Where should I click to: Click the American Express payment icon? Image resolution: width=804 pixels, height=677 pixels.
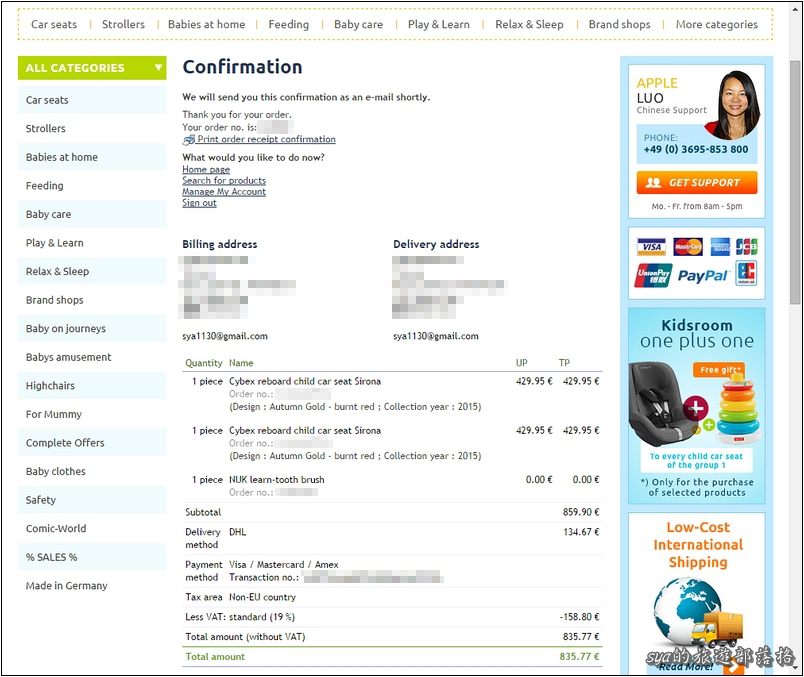(x=720, y=247)
